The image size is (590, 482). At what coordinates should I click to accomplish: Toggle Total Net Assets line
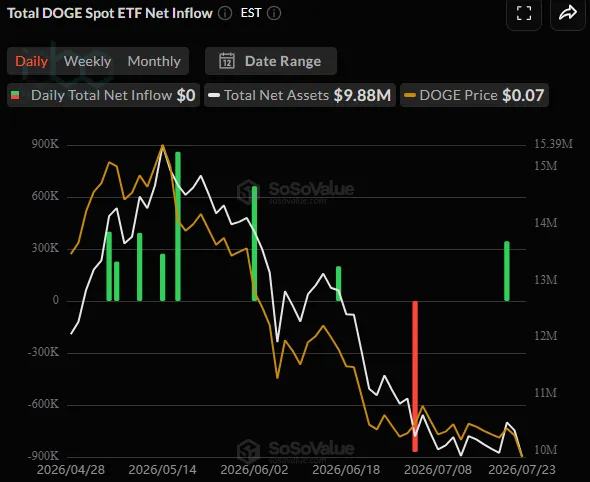(x=300, y=95)
